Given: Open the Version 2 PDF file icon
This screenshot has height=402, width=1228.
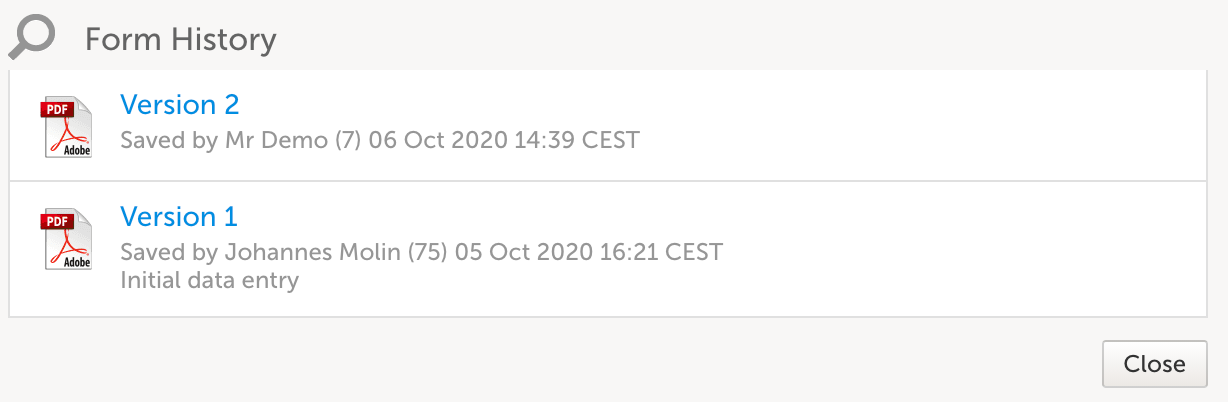Looking at the screenshot, I should 66,127.
